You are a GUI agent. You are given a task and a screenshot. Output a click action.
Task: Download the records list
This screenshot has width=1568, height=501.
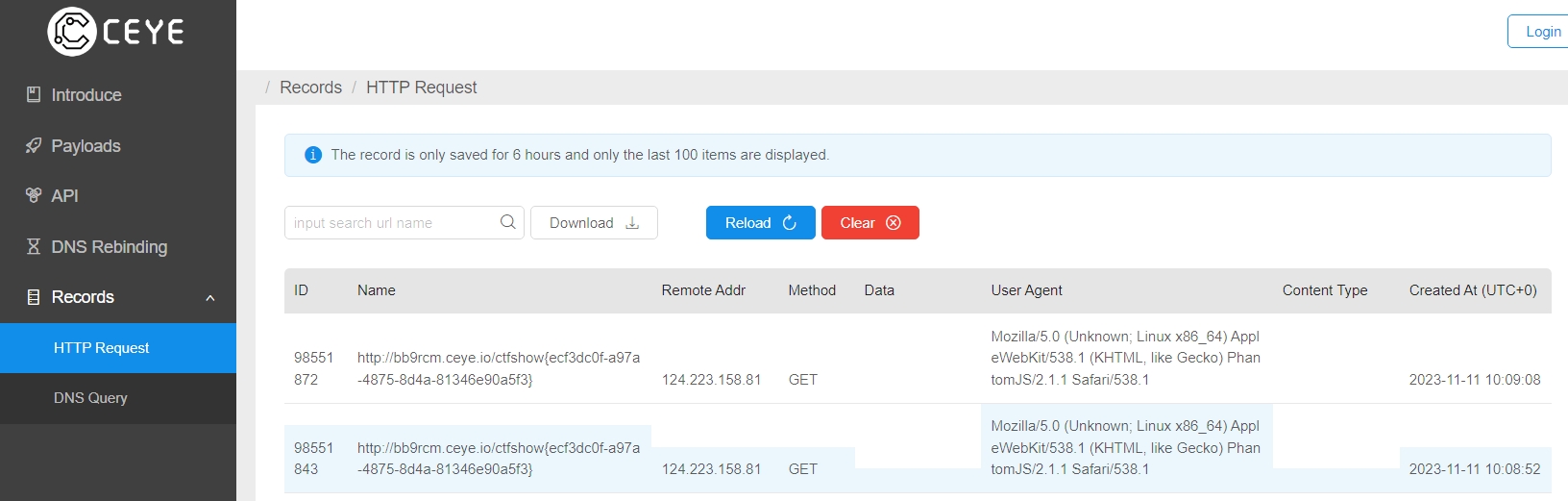click(594, 222)
